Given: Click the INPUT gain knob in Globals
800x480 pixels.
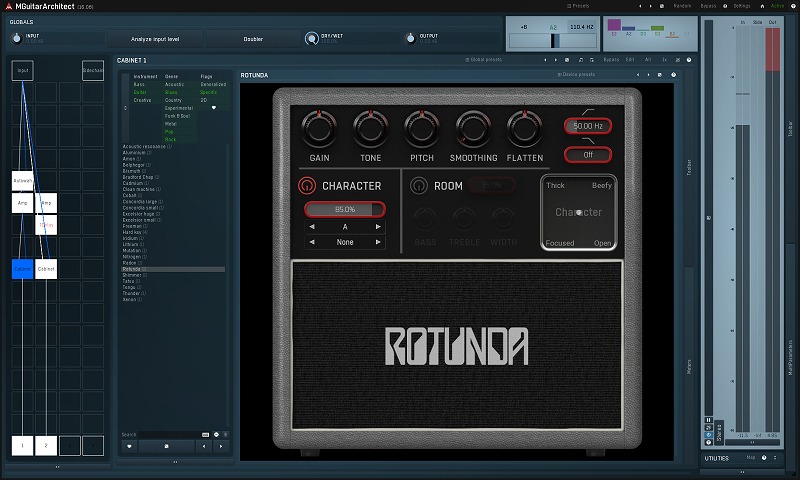Looking at the screenshot, I should coord(17,38).
